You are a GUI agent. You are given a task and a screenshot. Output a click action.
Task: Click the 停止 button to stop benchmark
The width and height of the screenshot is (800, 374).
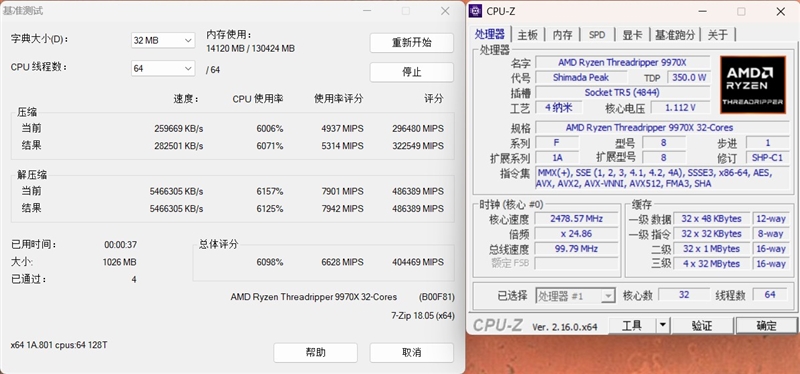pyautogui.click(x=411, y=72)
